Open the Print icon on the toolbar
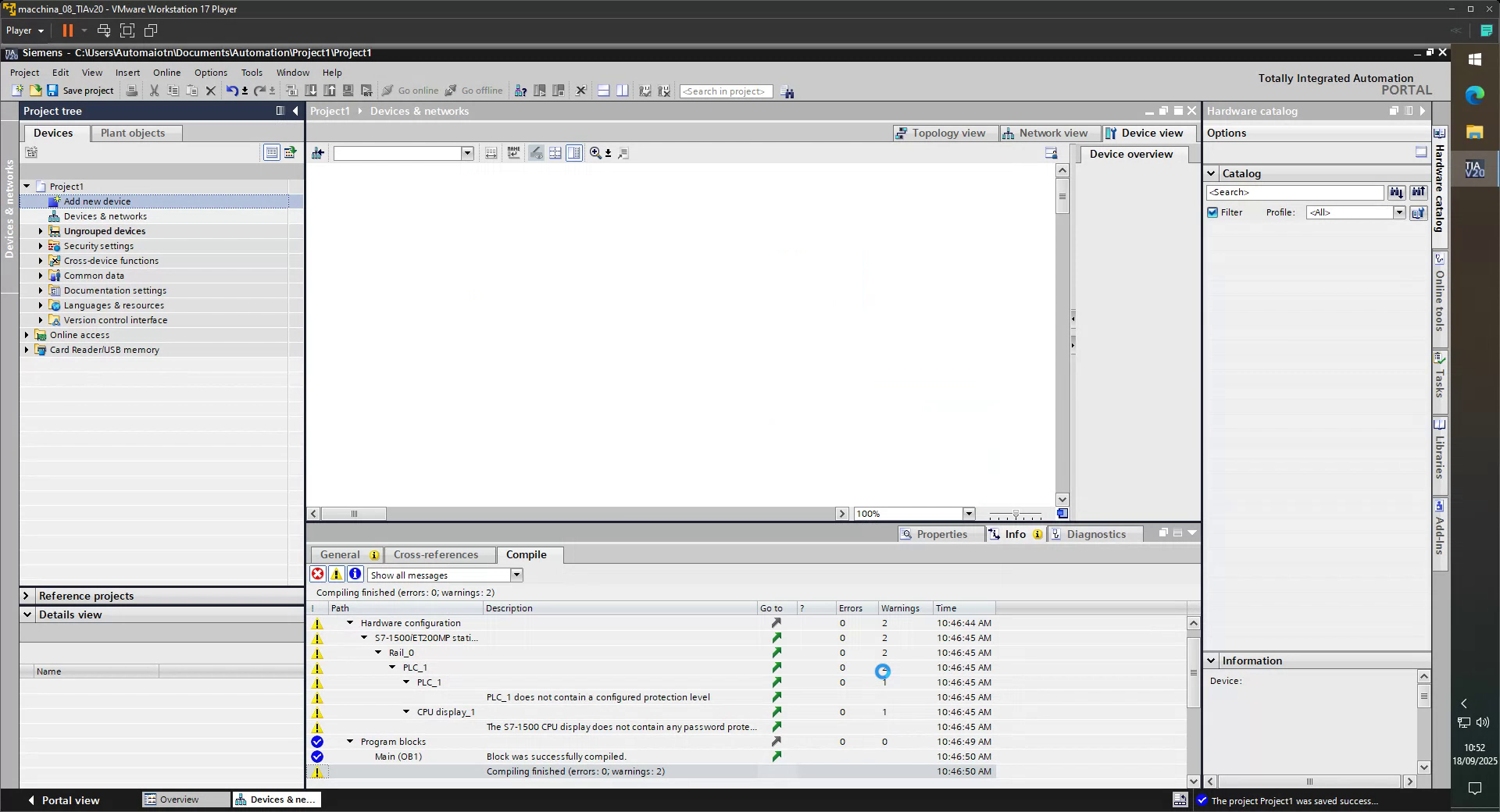The width and height of the screenshot is (1500, 812). (x=131, y=91)
